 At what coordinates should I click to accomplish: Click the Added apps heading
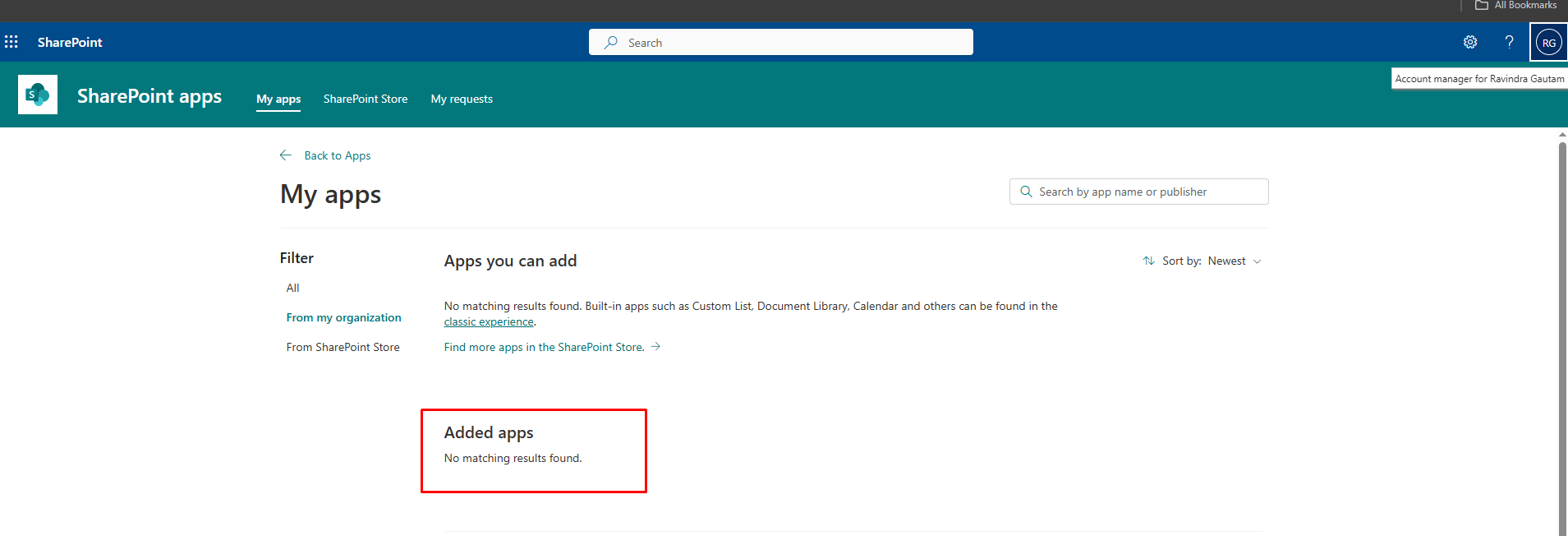pyautogui.click(x=489, y=432)
